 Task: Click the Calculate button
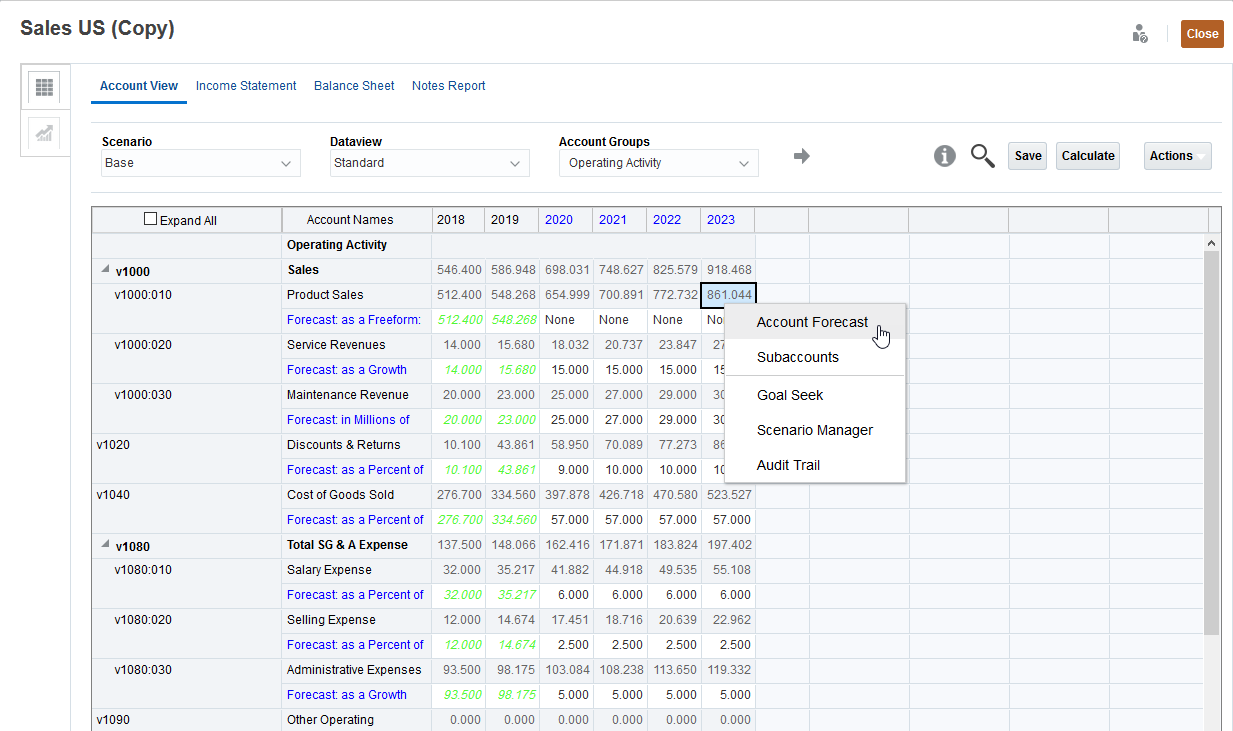(1087, 155)
